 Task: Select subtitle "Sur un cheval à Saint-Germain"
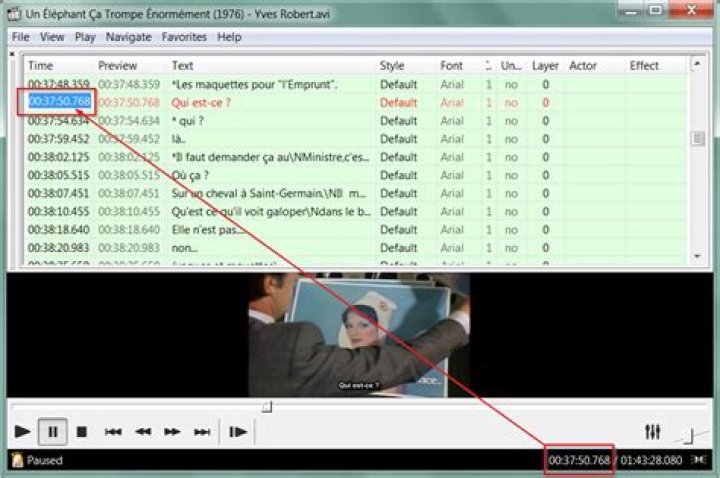(x=269, y=193)
